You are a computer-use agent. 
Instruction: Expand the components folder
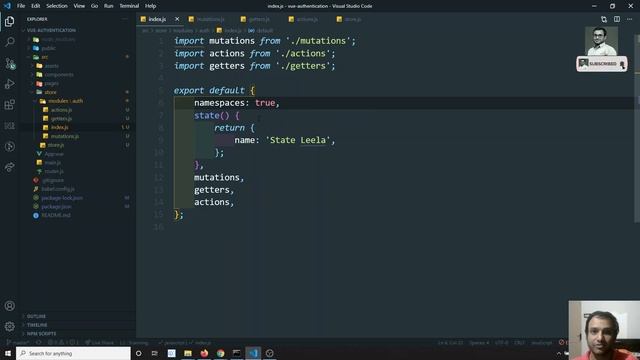point(59,75)
